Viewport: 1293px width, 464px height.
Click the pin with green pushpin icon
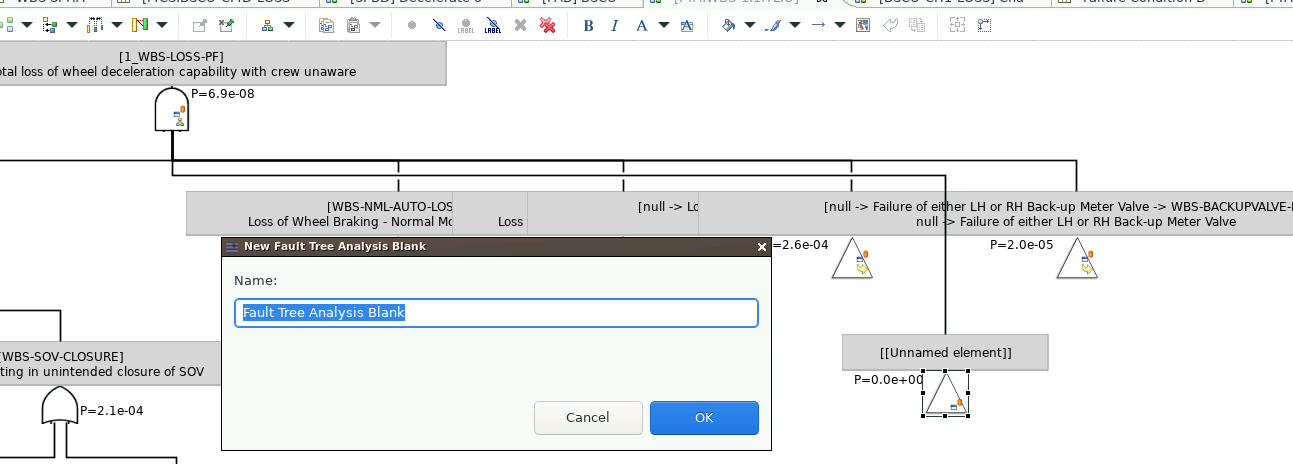[226, 25]
